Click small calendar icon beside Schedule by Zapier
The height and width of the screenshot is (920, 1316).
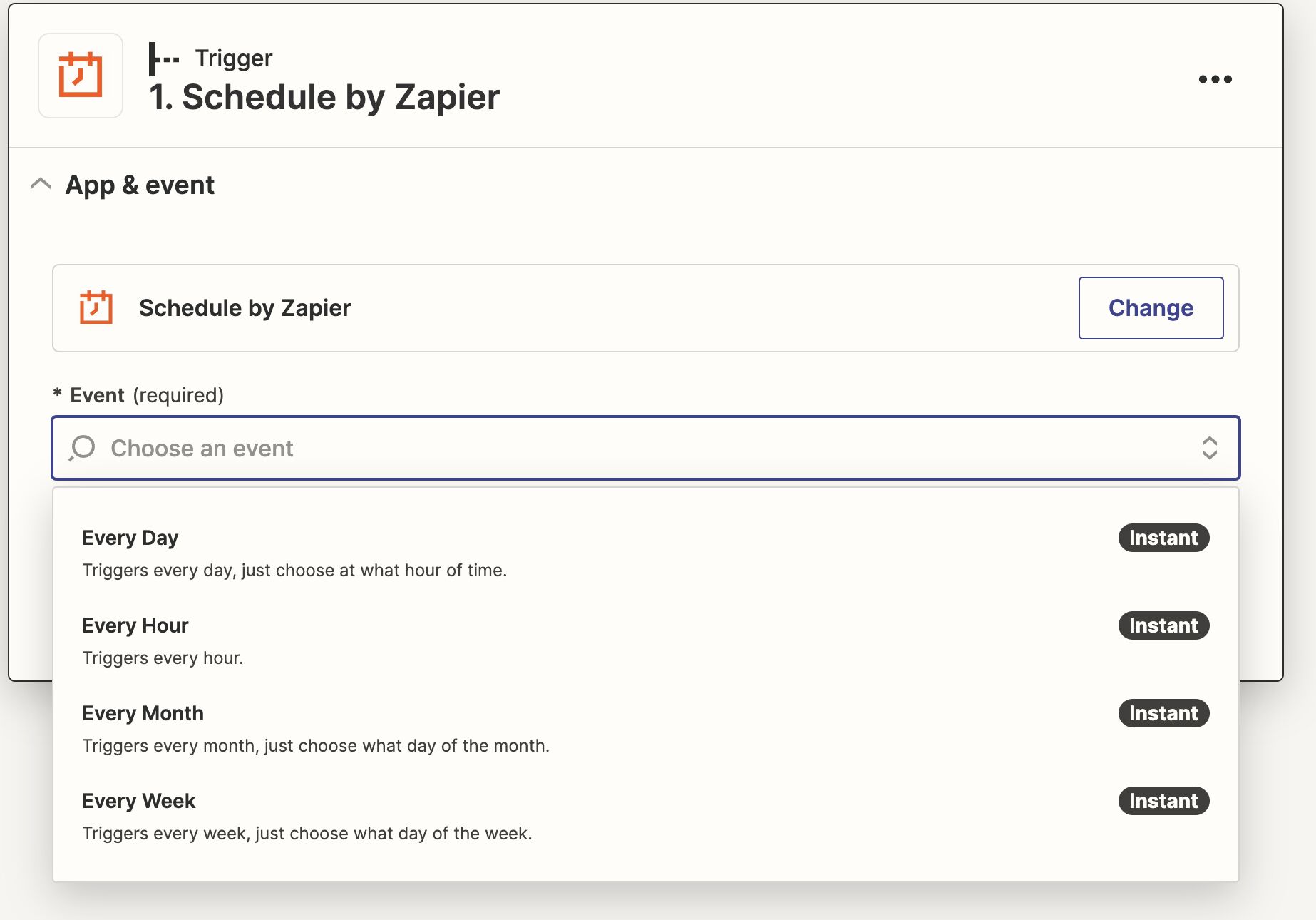point(96,307)
